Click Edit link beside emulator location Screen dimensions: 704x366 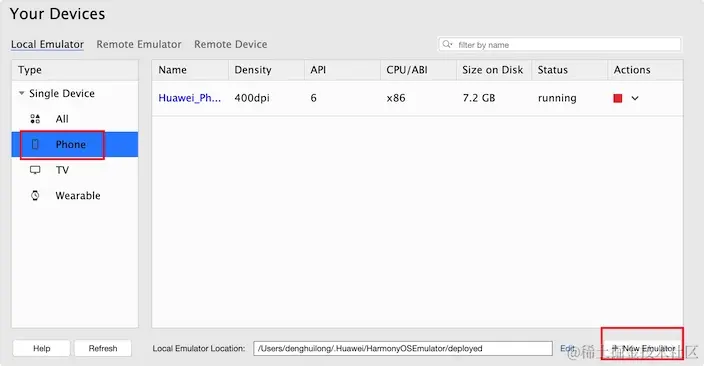pos(567,348)
